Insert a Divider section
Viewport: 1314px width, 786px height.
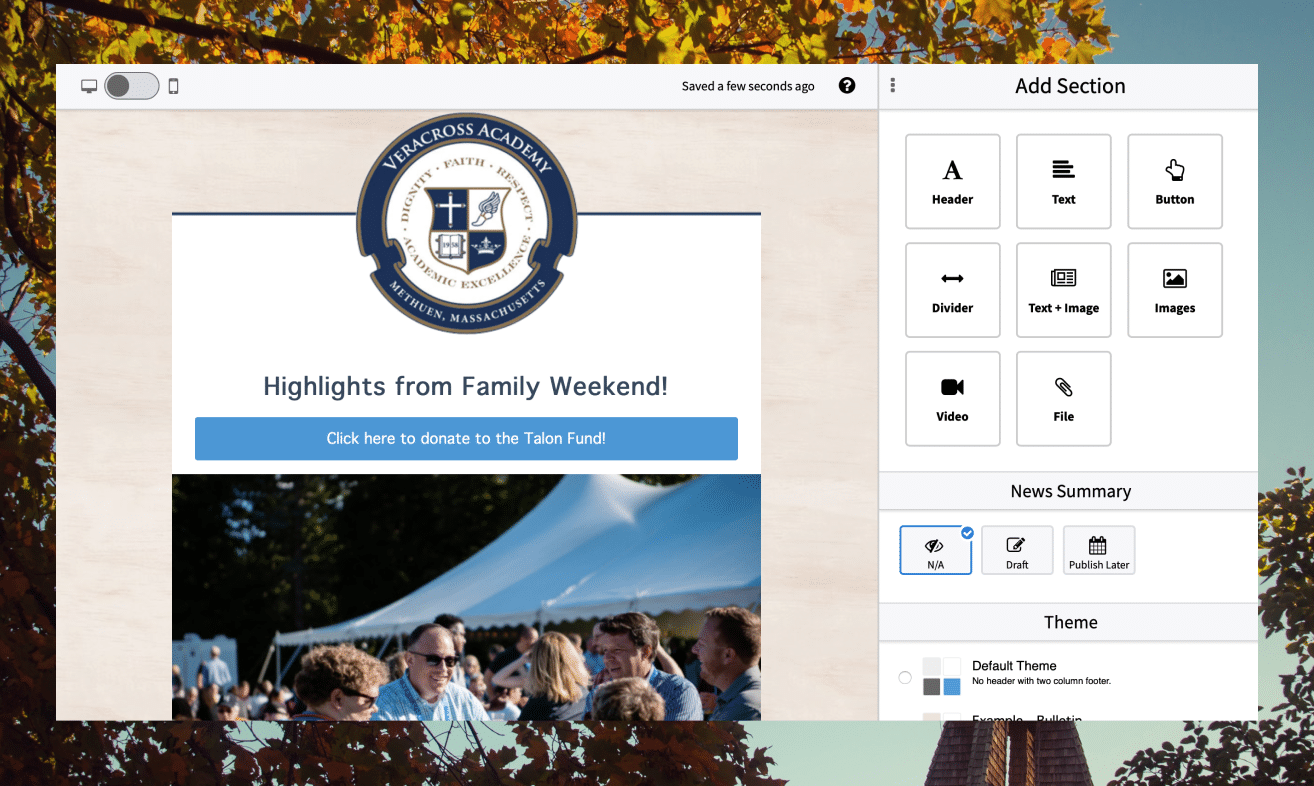[952, 290]
